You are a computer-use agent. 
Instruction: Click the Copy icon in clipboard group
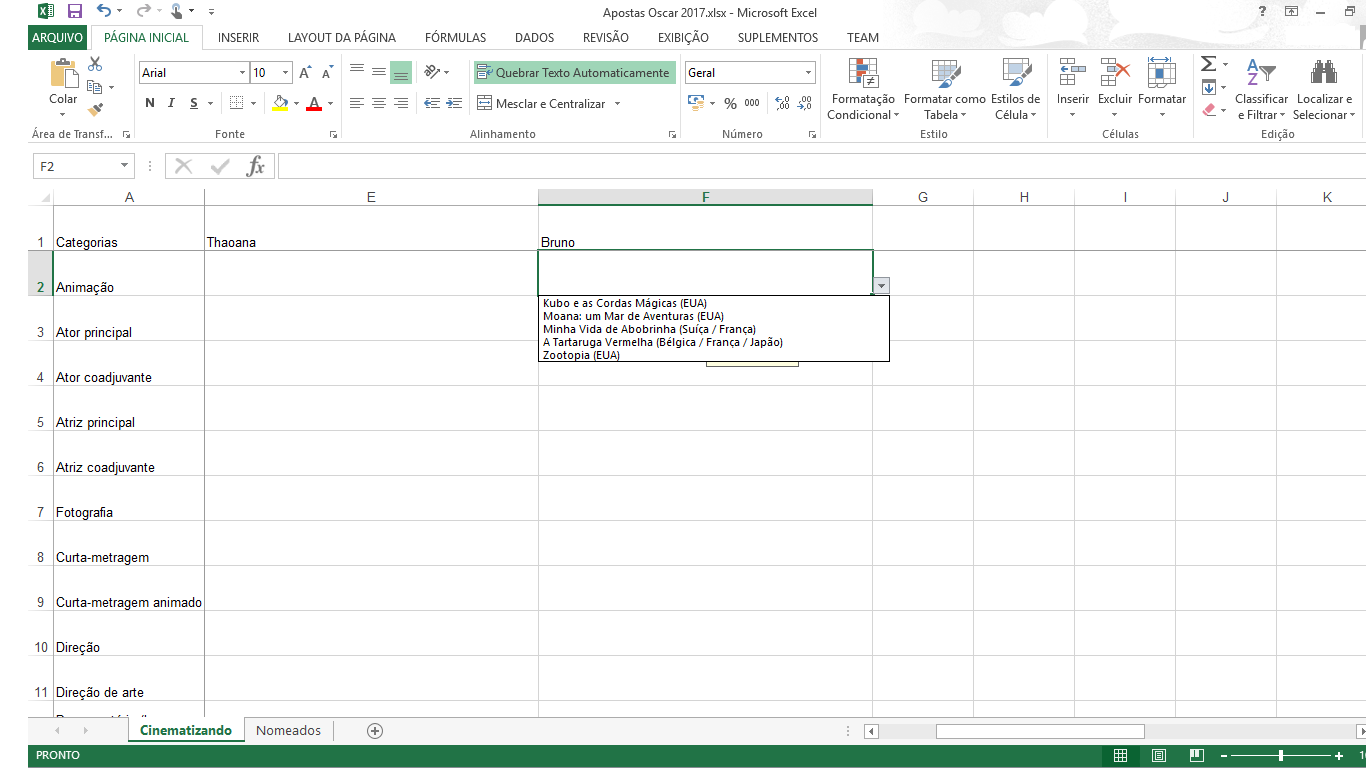pyautogui.click(x=95, y=87)
